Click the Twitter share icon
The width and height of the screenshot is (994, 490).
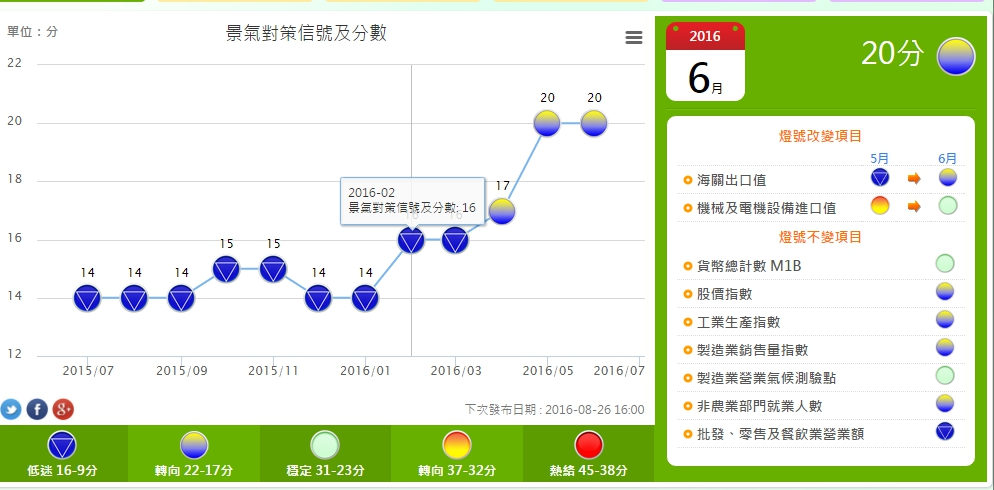coord(11,408)
